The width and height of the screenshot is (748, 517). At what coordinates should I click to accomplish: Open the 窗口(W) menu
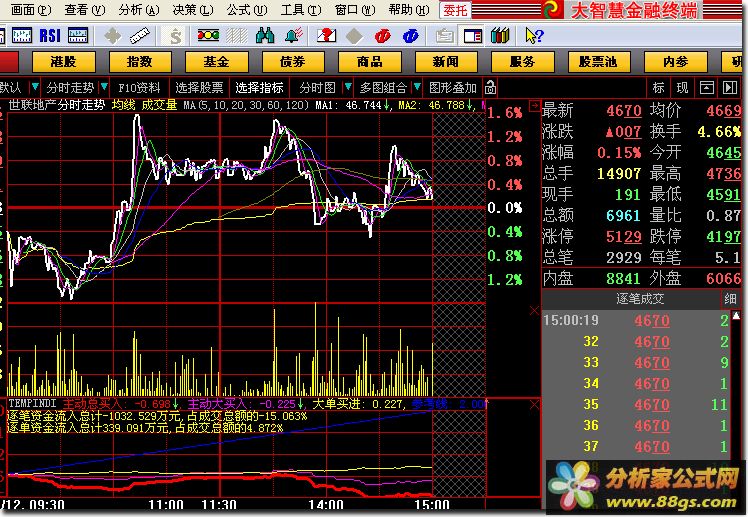click(x=355, y=10)
